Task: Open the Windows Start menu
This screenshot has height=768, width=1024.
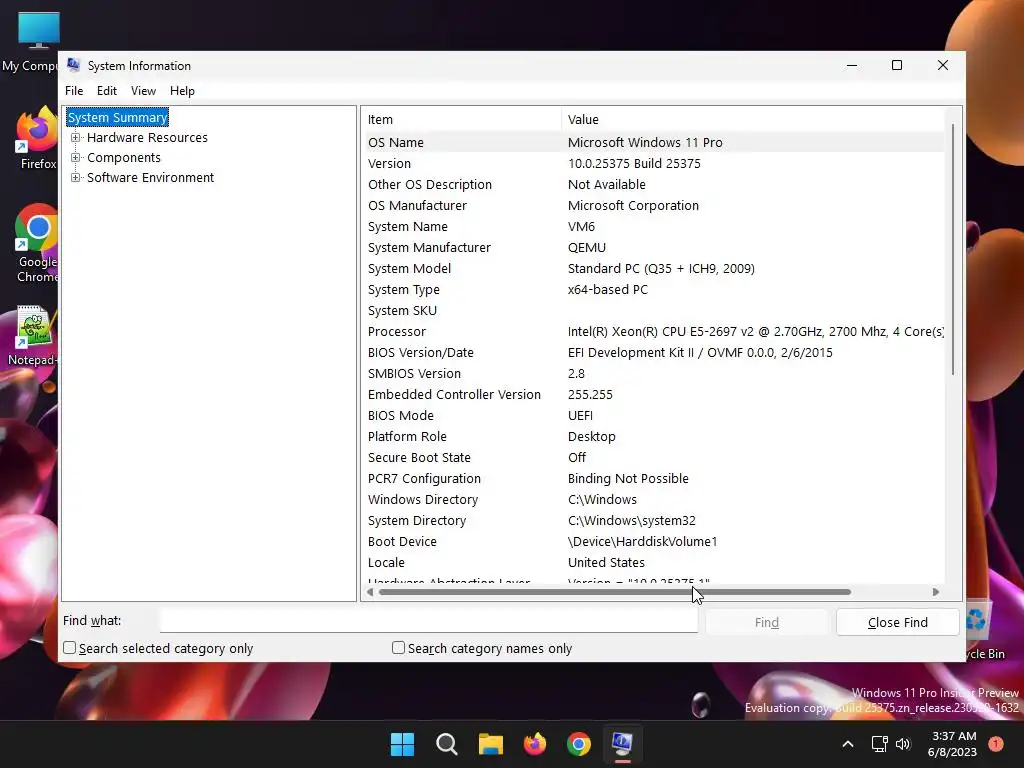Action: coord(402,744)
